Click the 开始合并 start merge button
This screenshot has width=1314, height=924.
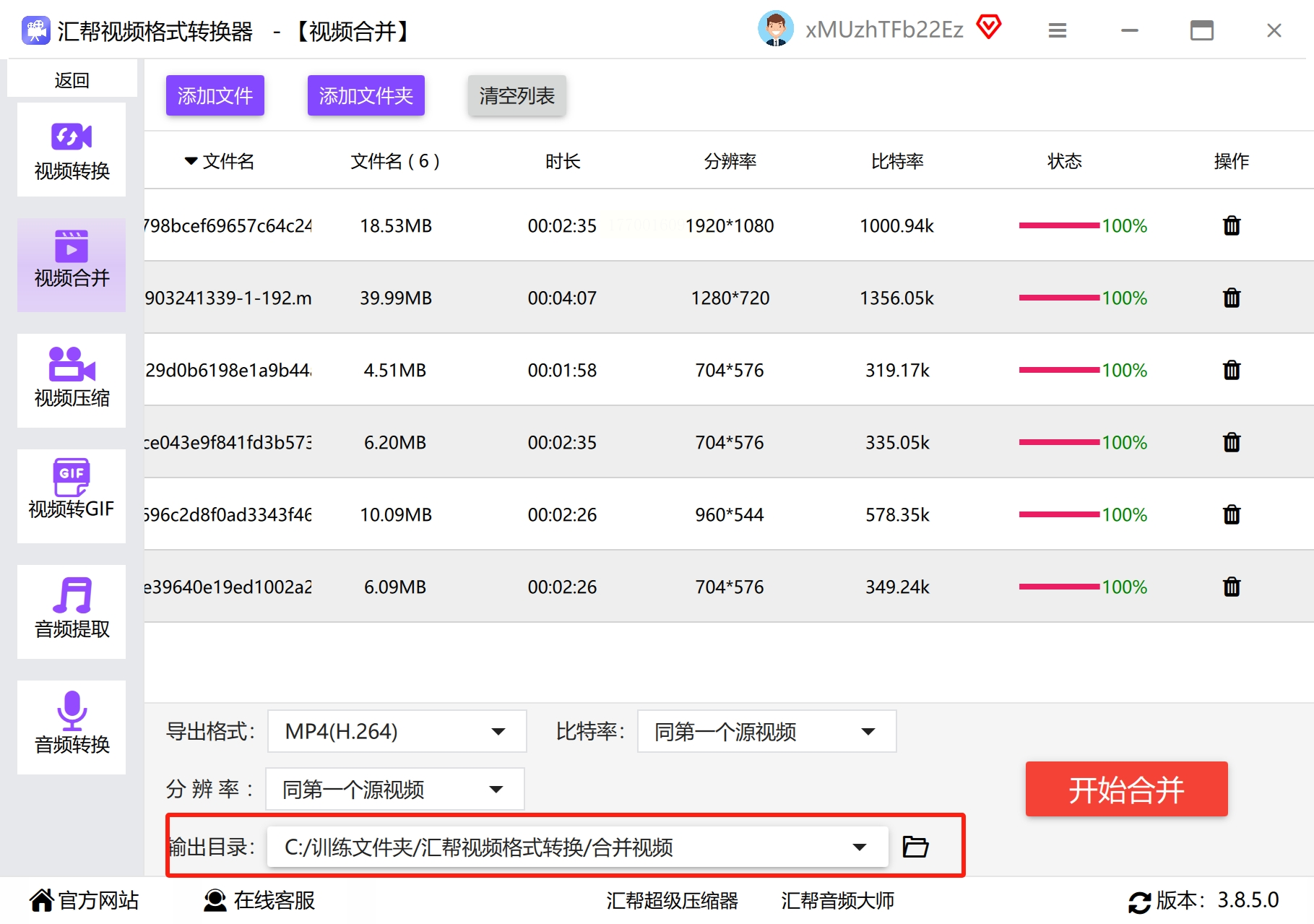(1126, 789)
